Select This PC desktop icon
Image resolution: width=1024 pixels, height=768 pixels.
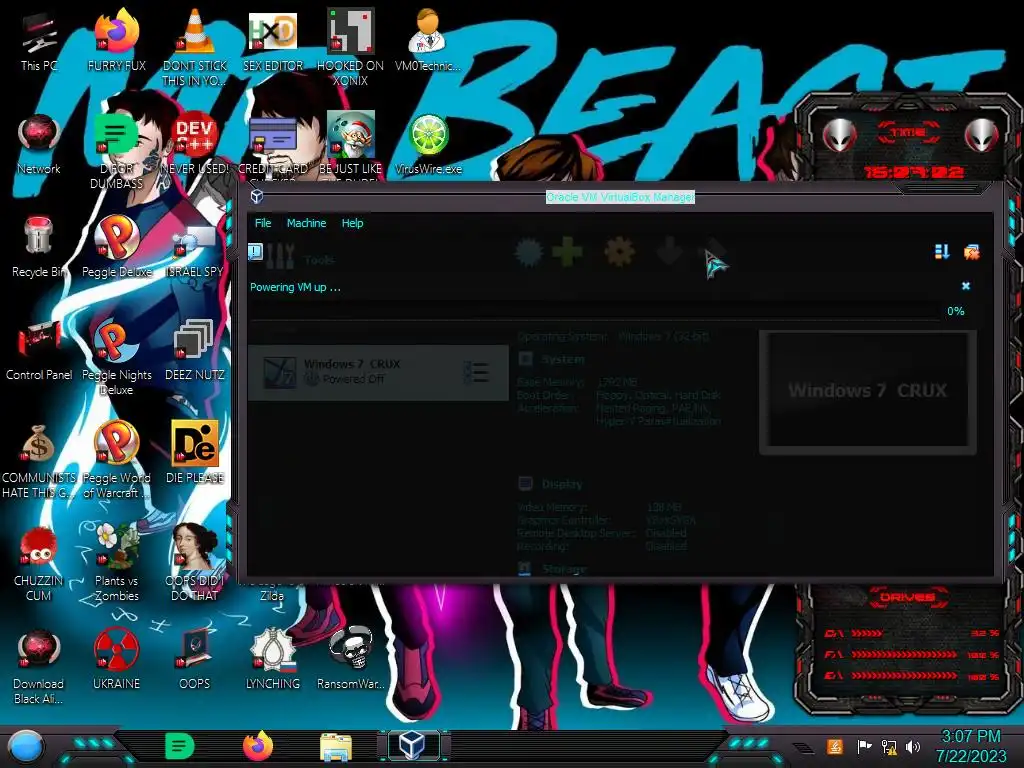click(39, 42)
